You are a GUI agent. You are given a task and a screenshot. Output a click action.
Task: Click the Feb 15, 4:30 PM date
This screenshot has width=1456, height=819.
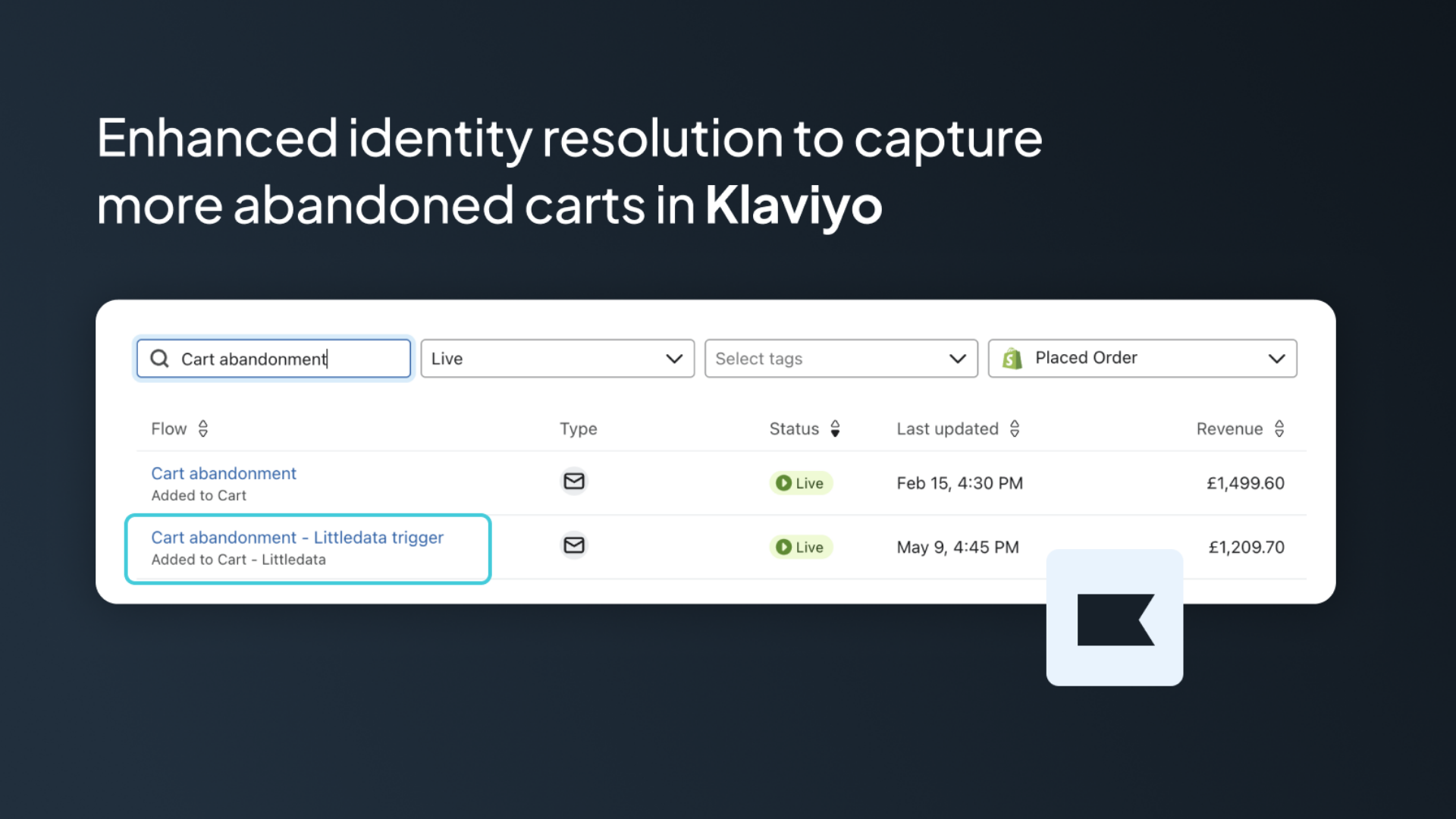pyautogui.click(x=959, y=483)
